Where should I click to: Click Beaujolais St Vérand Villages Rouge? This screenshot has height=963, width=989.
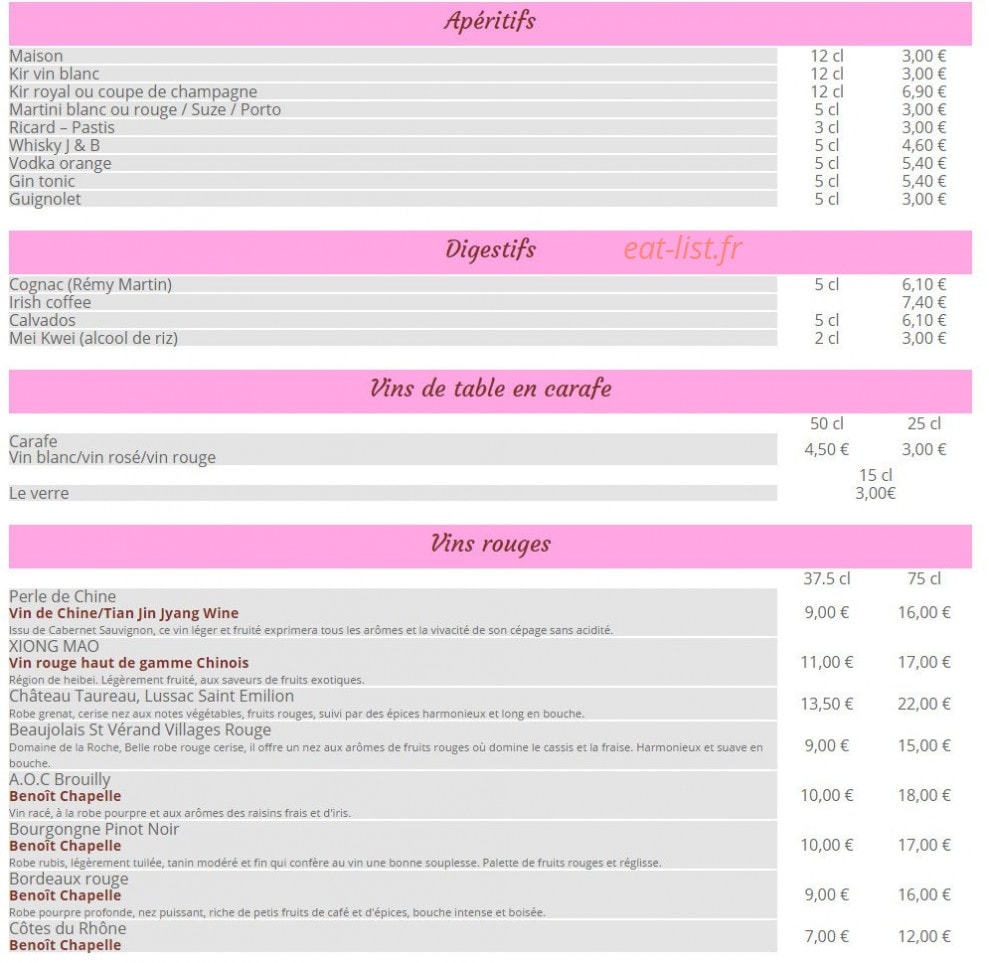(x=140, y=730)
